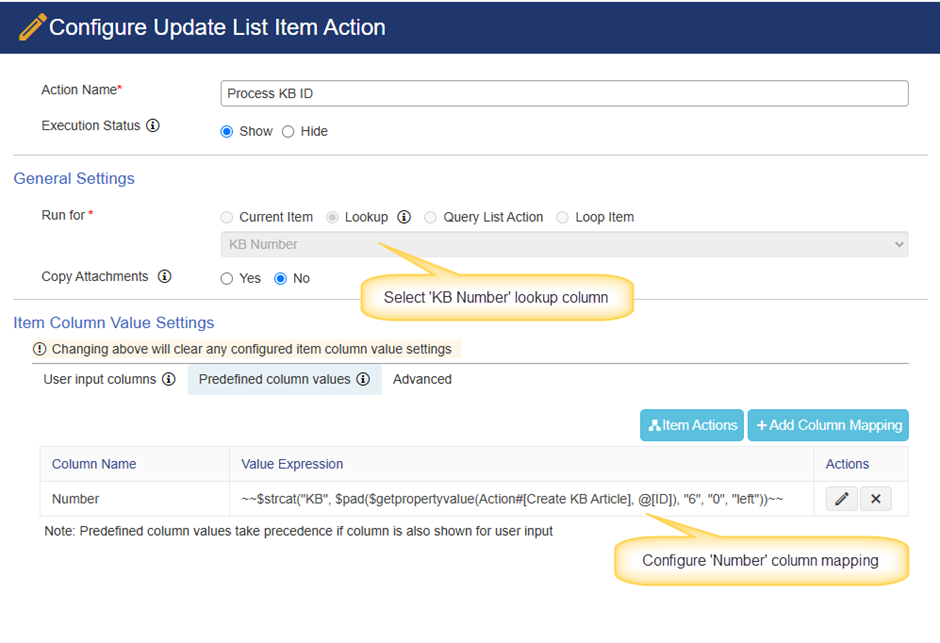Click the Copy Attachments info icon
The height and width of the screenshot is (643, 940).
pyautogui.click(x=164, y=276)
